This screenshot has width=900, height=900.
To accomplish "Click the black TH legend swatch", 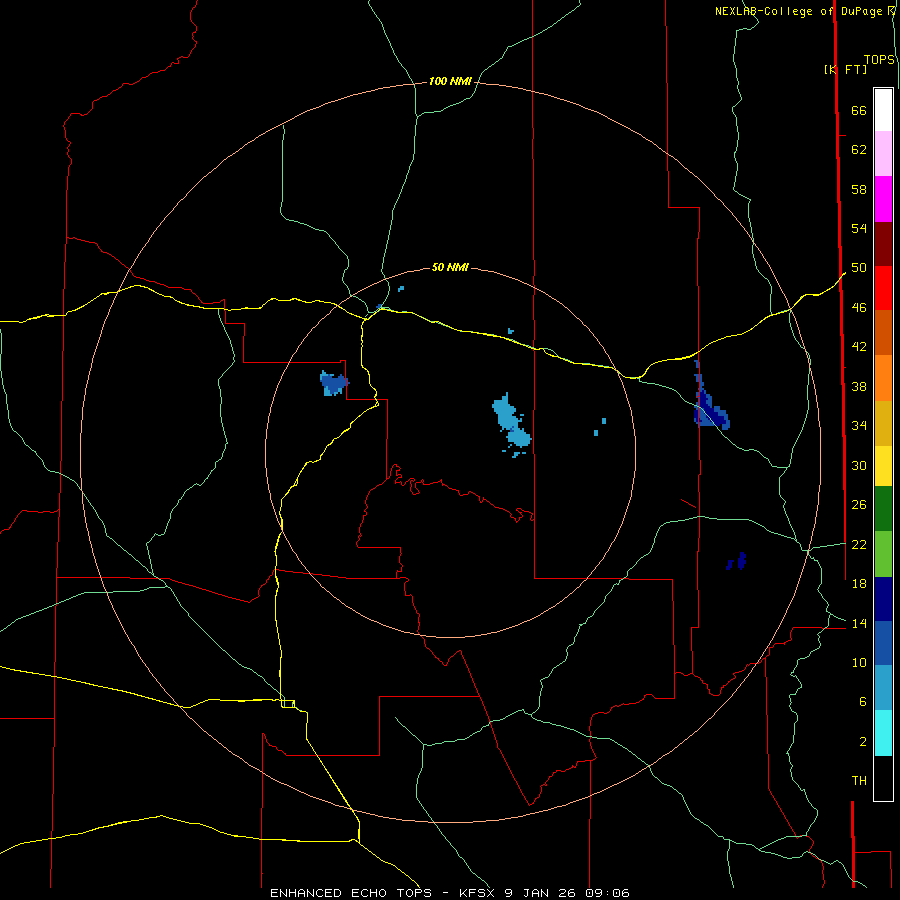I will [883, 778].
